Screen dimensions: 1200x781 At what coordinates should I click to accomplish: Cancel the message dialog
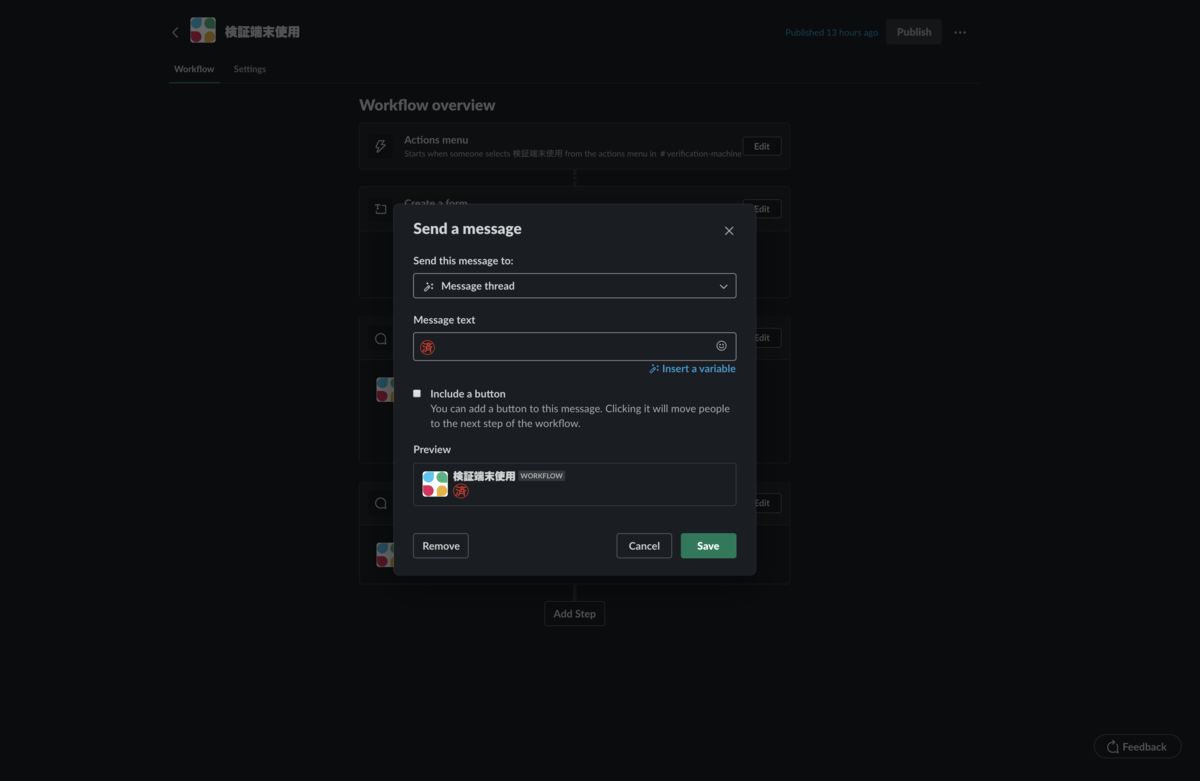pyautogui.click(x=644, y=546)
